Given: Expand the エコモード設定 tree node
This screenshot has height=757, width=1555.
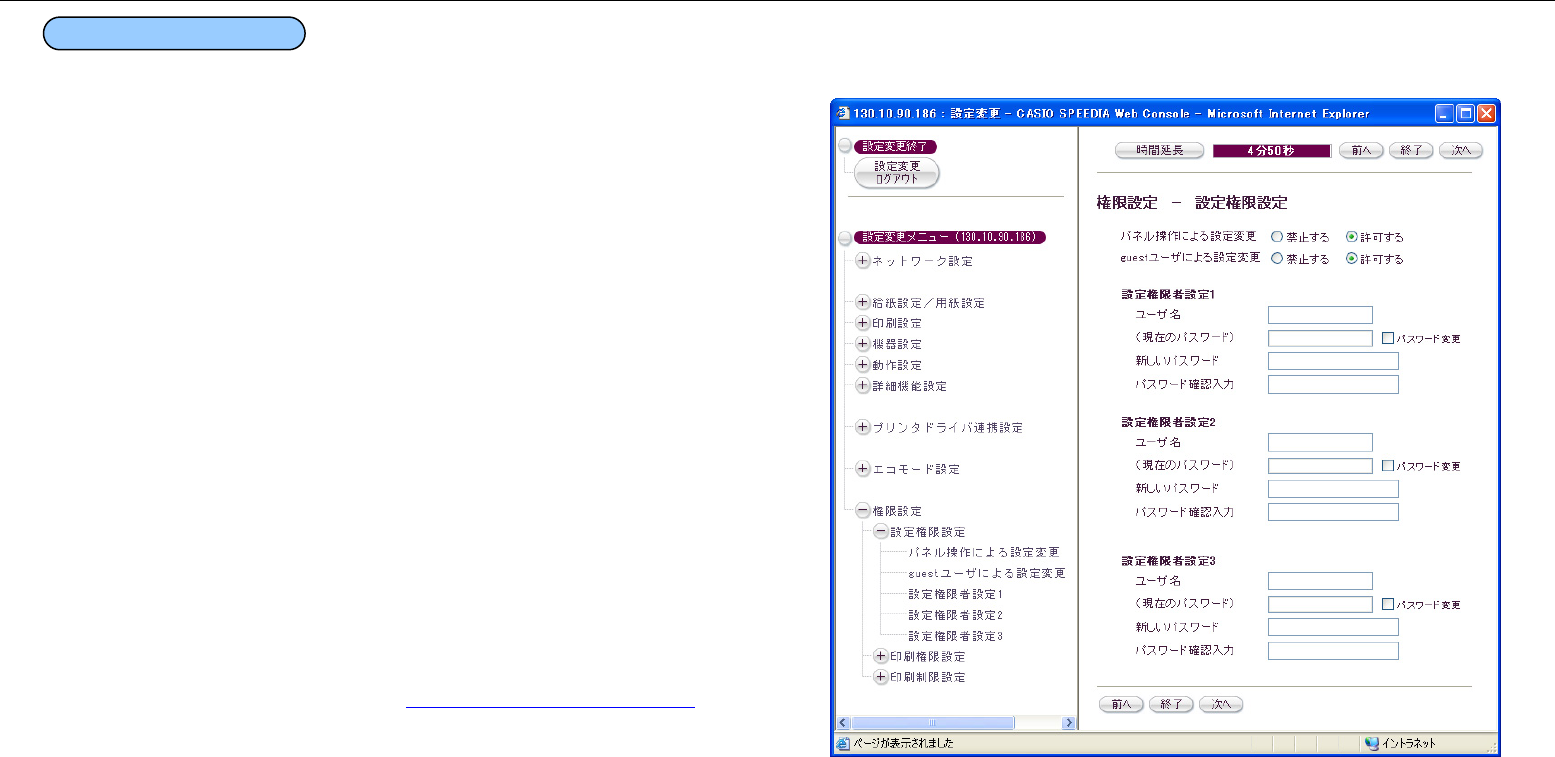Looking at the screenshot, I should pyautogui.click(x=863, y=468).
